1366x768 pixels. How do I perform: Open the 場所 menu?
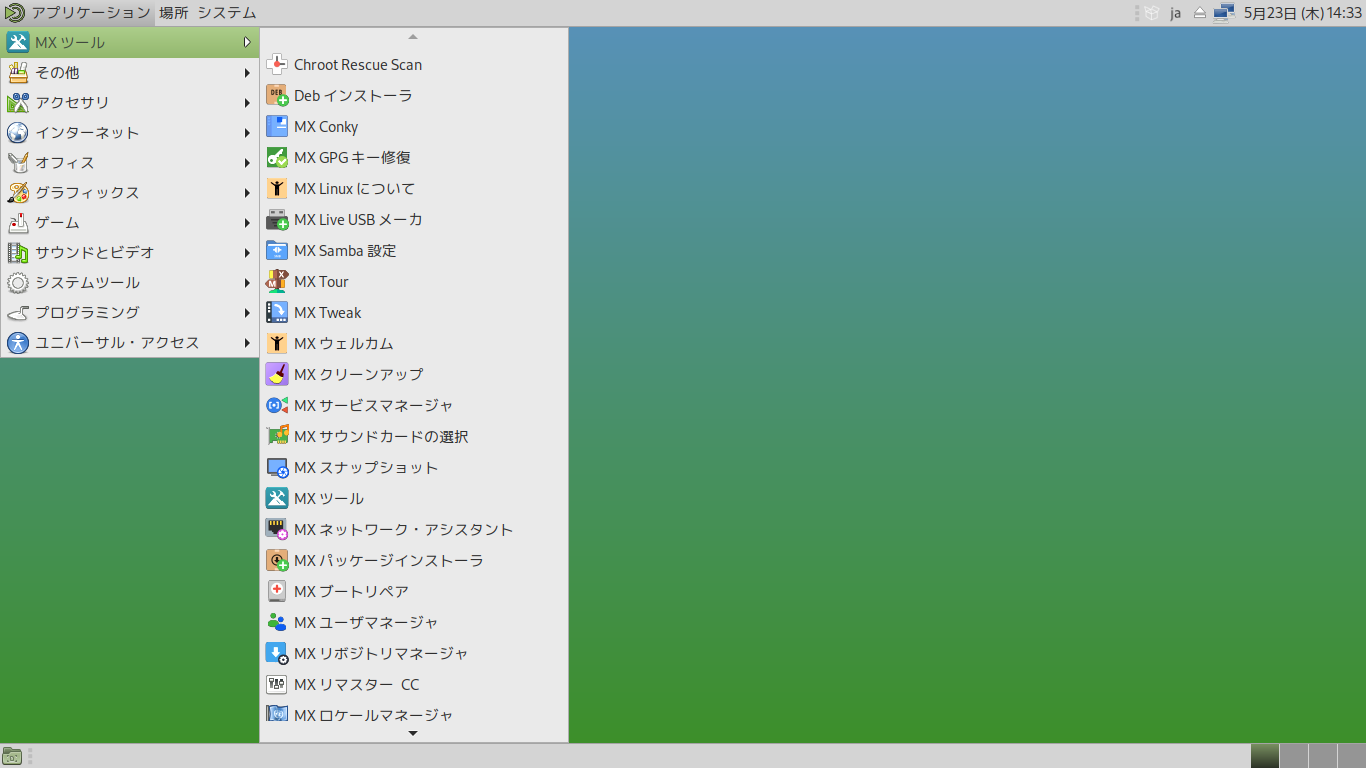coord(174,13)
